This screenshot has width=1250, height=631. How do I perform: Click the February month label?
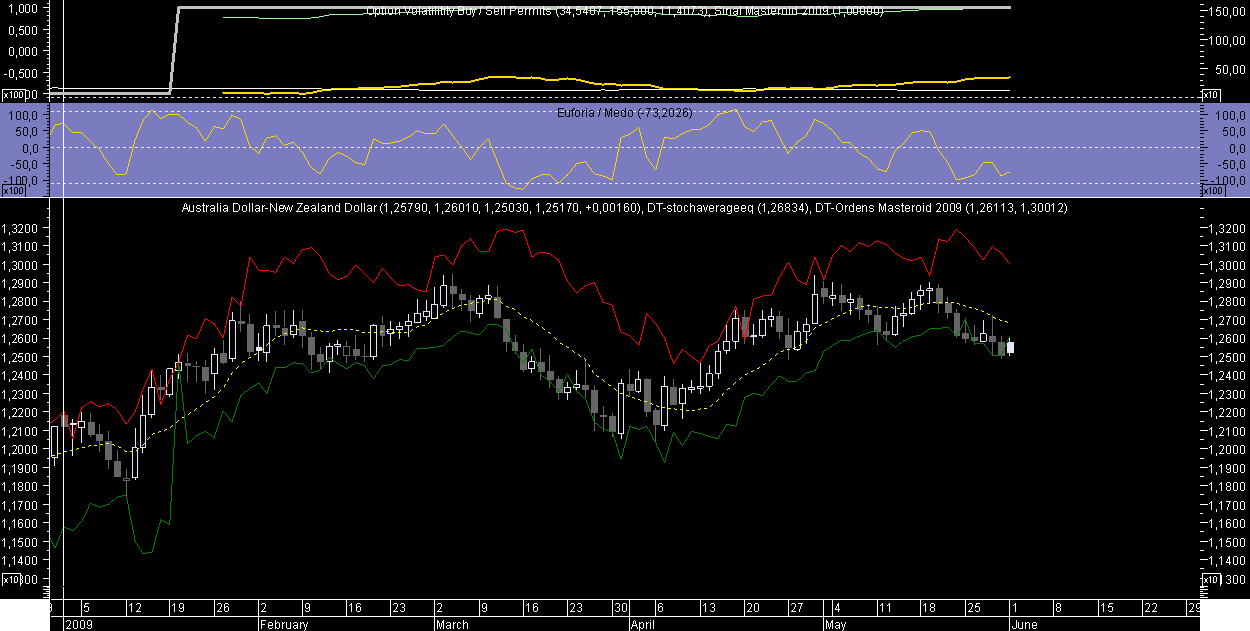(283, 624)
